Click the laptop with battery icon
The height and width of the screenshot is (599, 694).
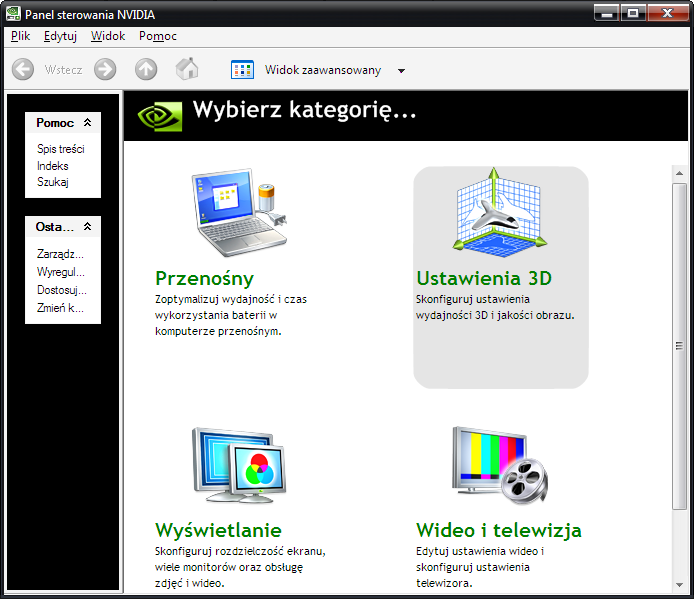pos(239,212)
